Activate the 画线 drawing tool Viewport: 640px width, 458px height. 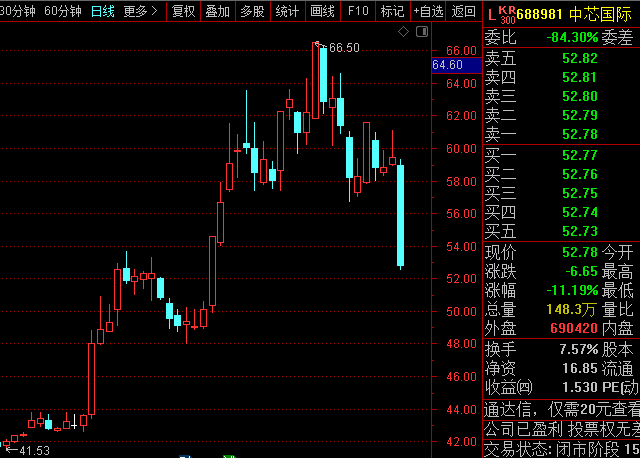(x=322, y=11)
